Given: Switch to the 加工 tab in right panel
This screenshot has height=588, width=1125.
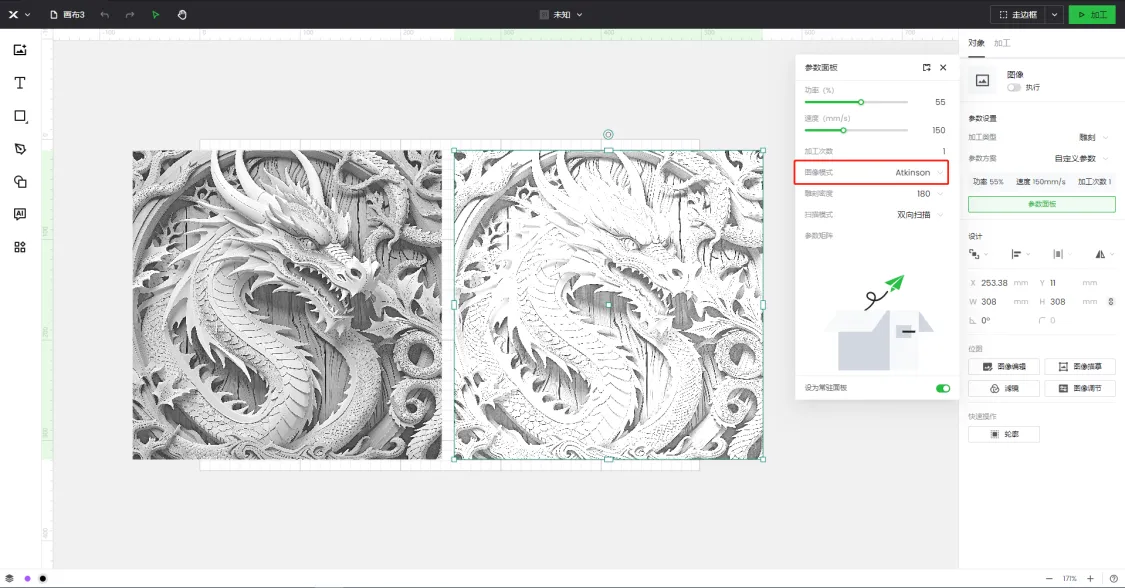Looking at the screenshot, I should [1002, 43].
